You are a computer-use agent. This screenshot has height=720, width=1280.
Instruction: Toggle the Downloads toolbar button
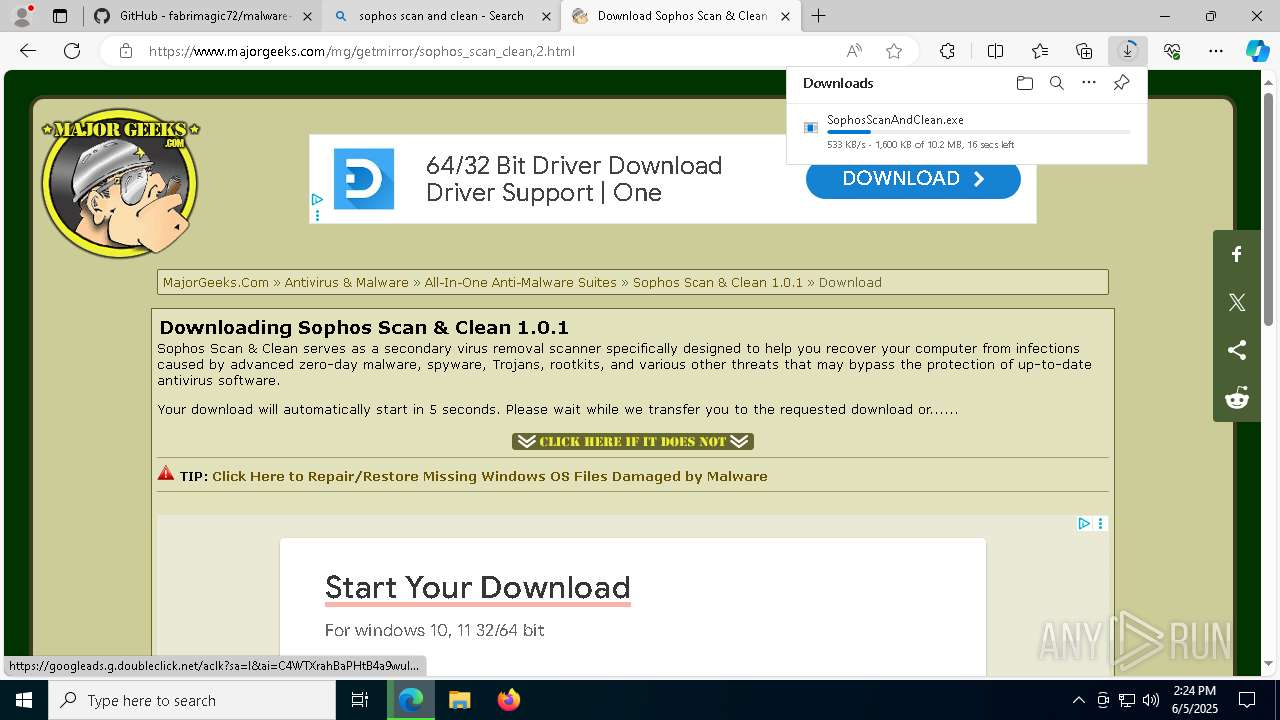pos(1128,51)
